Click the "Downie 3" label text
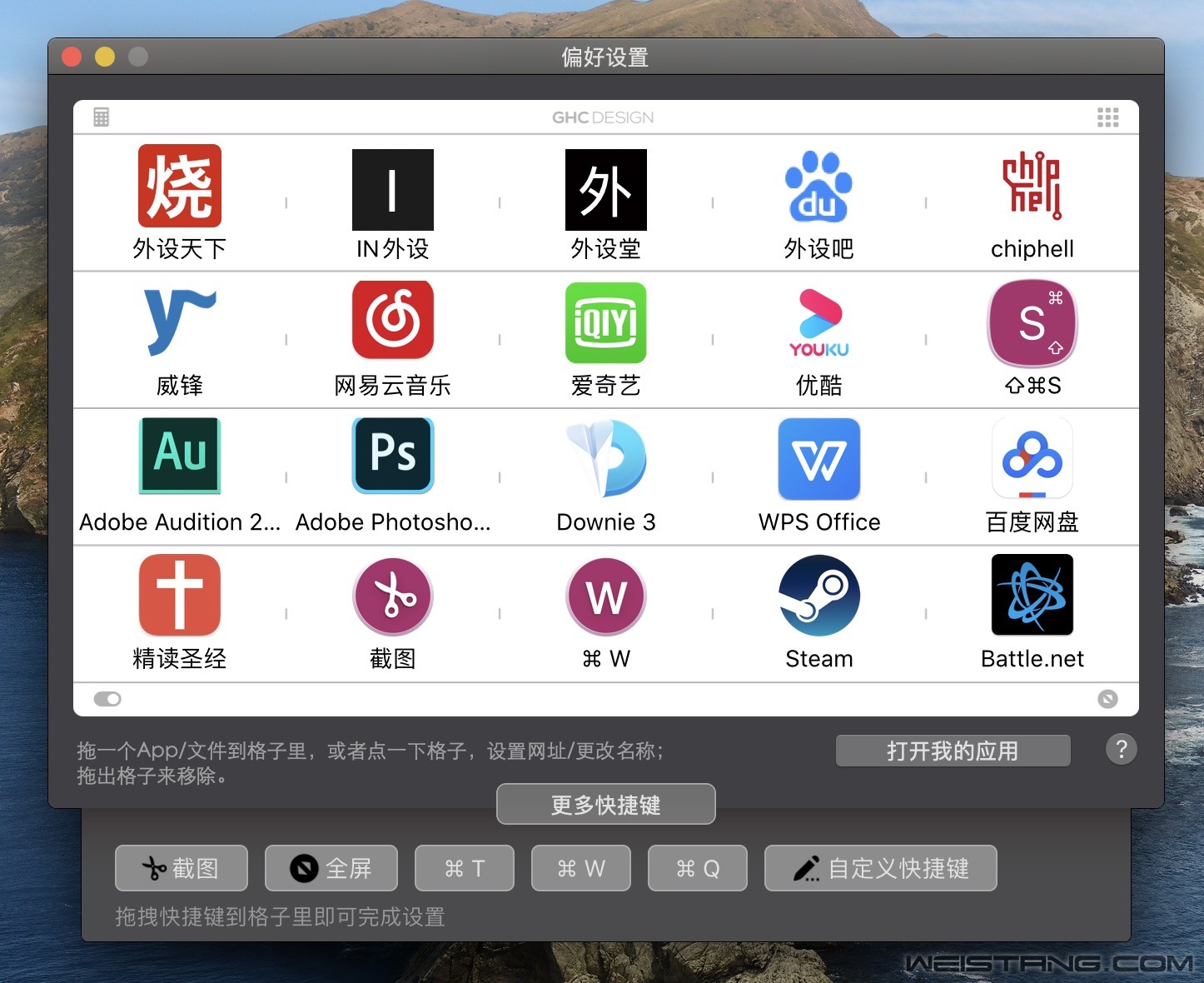The width and height of the screenshot is (1204, 983). point(606,522)
